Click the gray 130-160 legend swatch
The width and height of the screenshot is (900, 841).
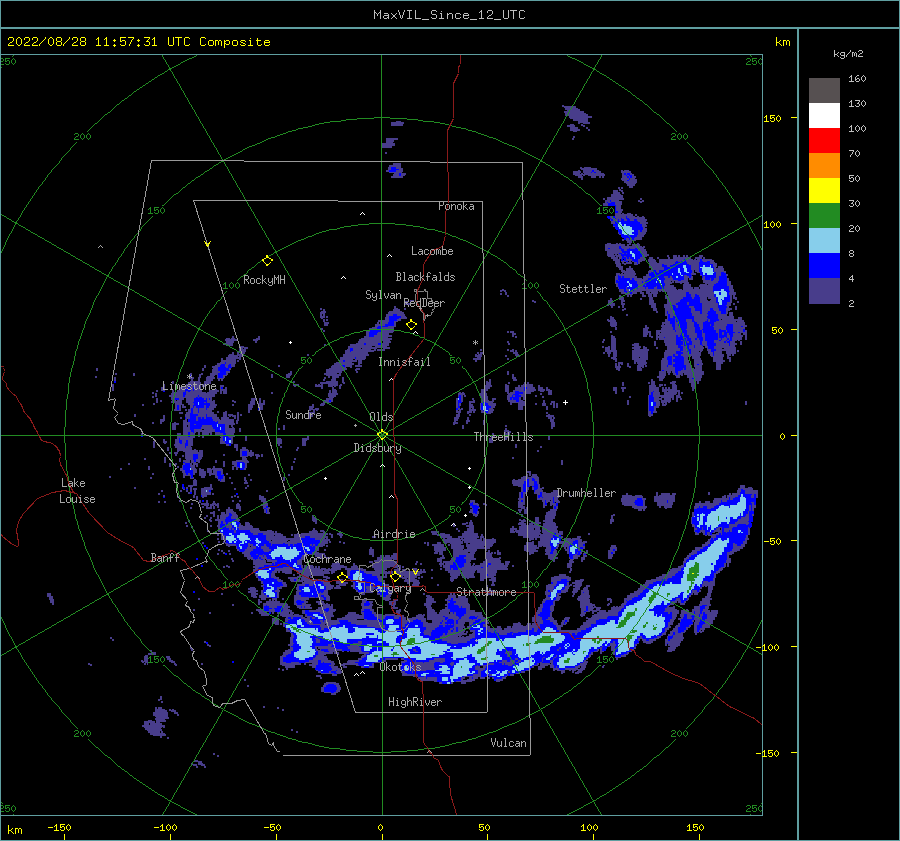tap(824, 91)
